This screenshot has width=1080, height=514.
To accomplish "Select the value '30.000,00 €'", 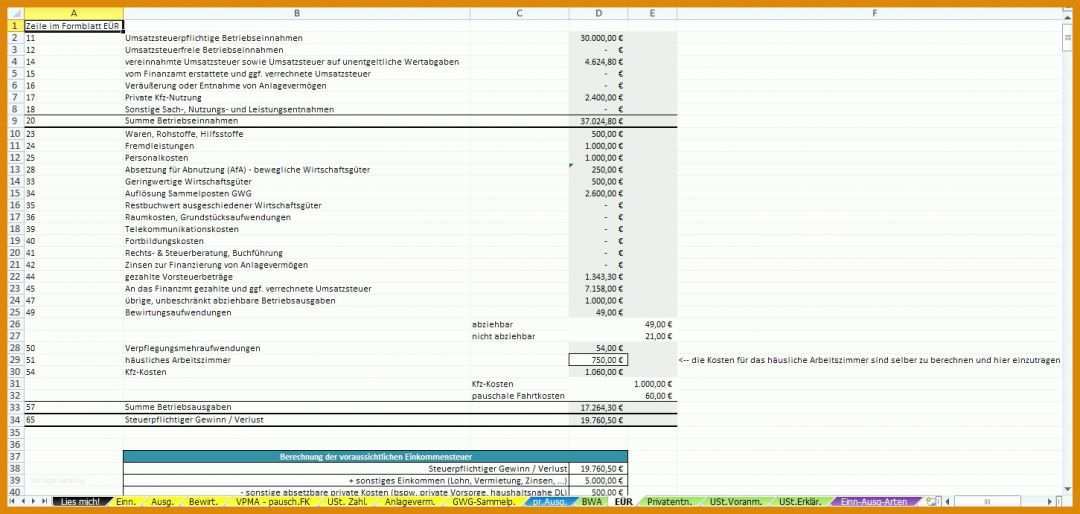I will tap(599, 38).
